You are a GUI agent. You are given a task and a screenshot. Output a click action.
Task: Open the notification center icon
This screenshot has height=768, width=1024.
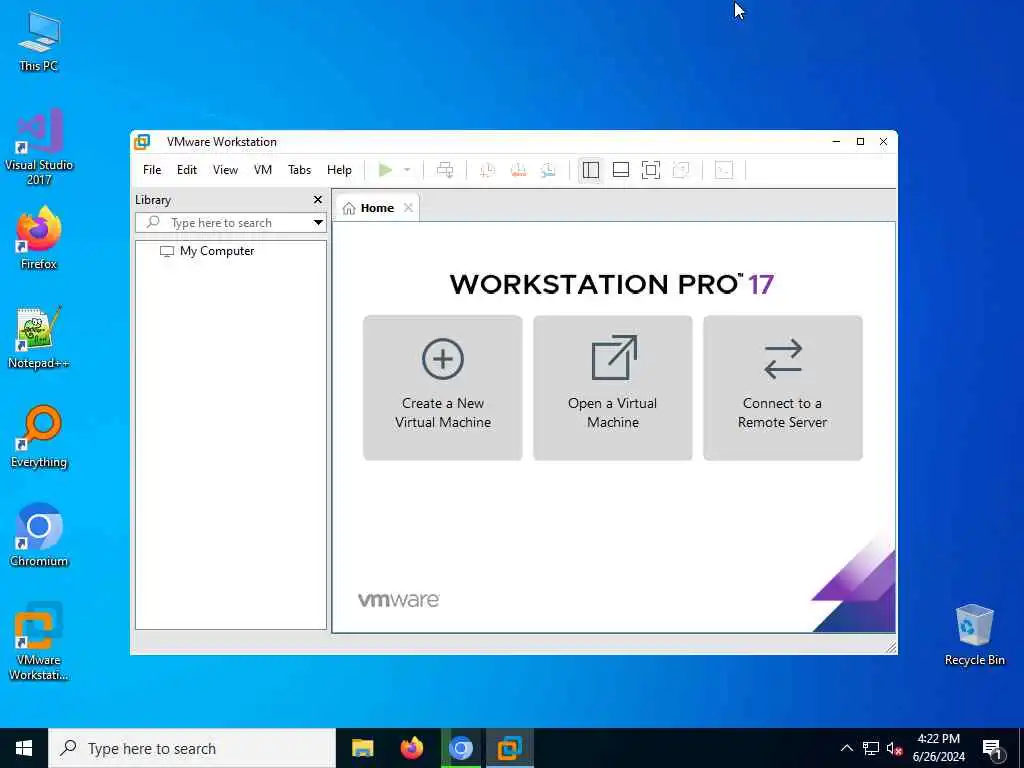pos(992,750)
